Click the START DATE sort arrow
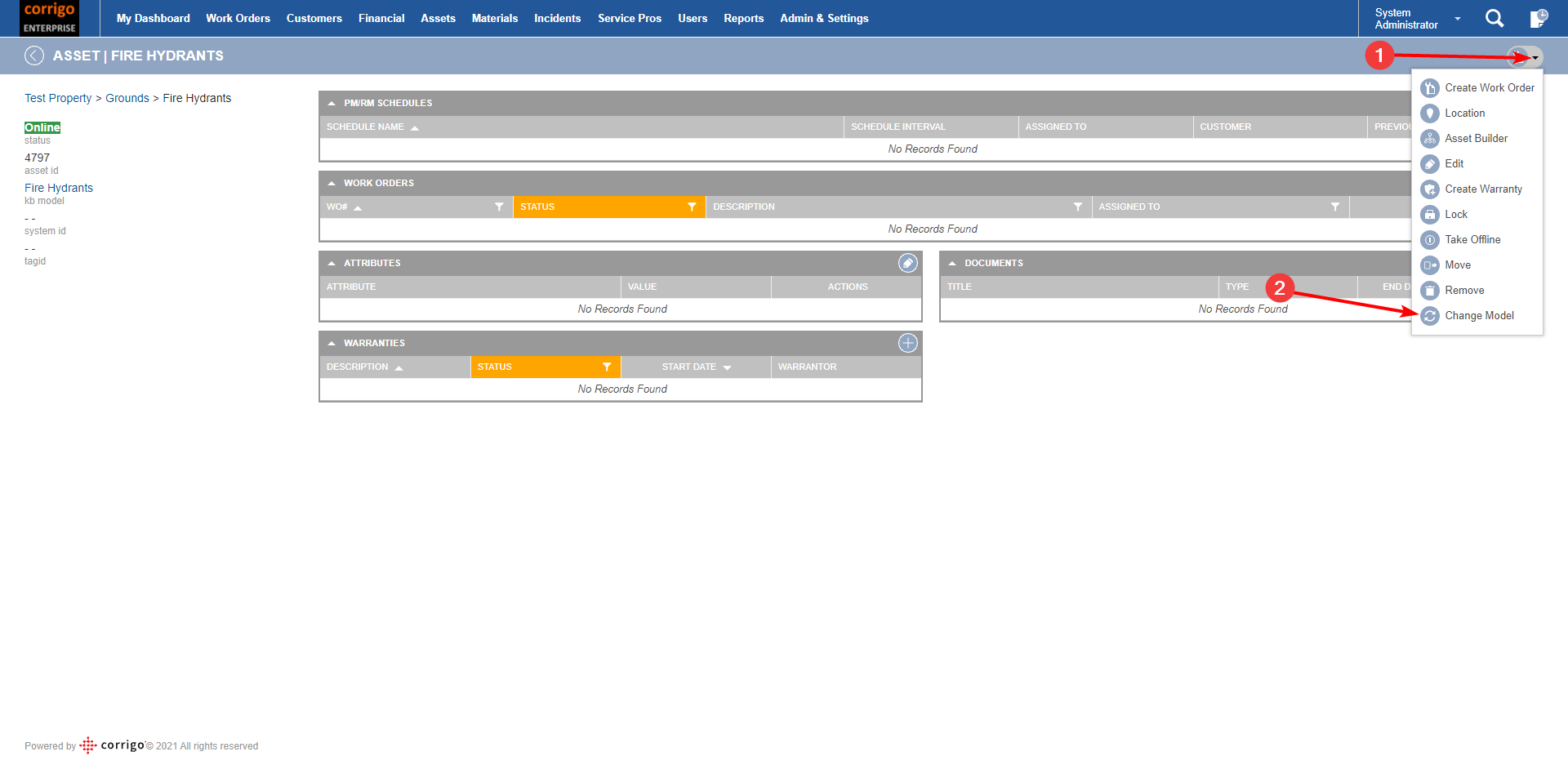1568x765 pixels. [728, 367]
